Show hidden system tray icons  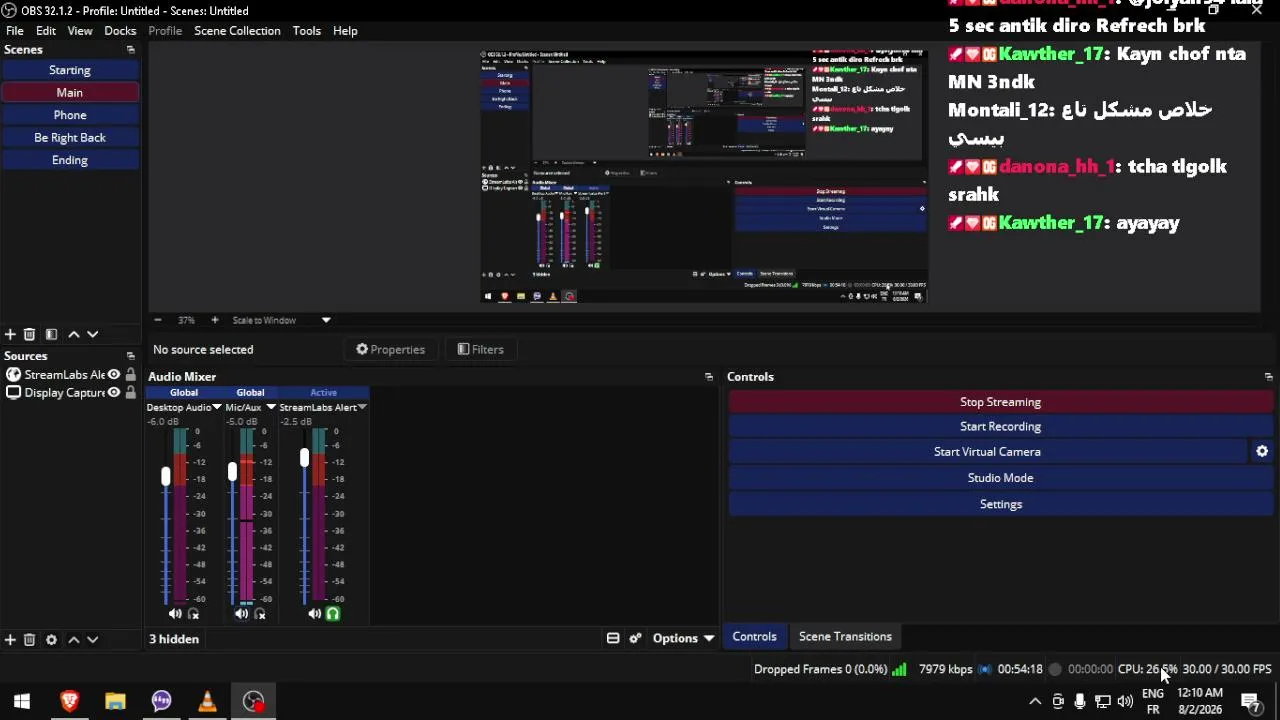coord(1035,701)
